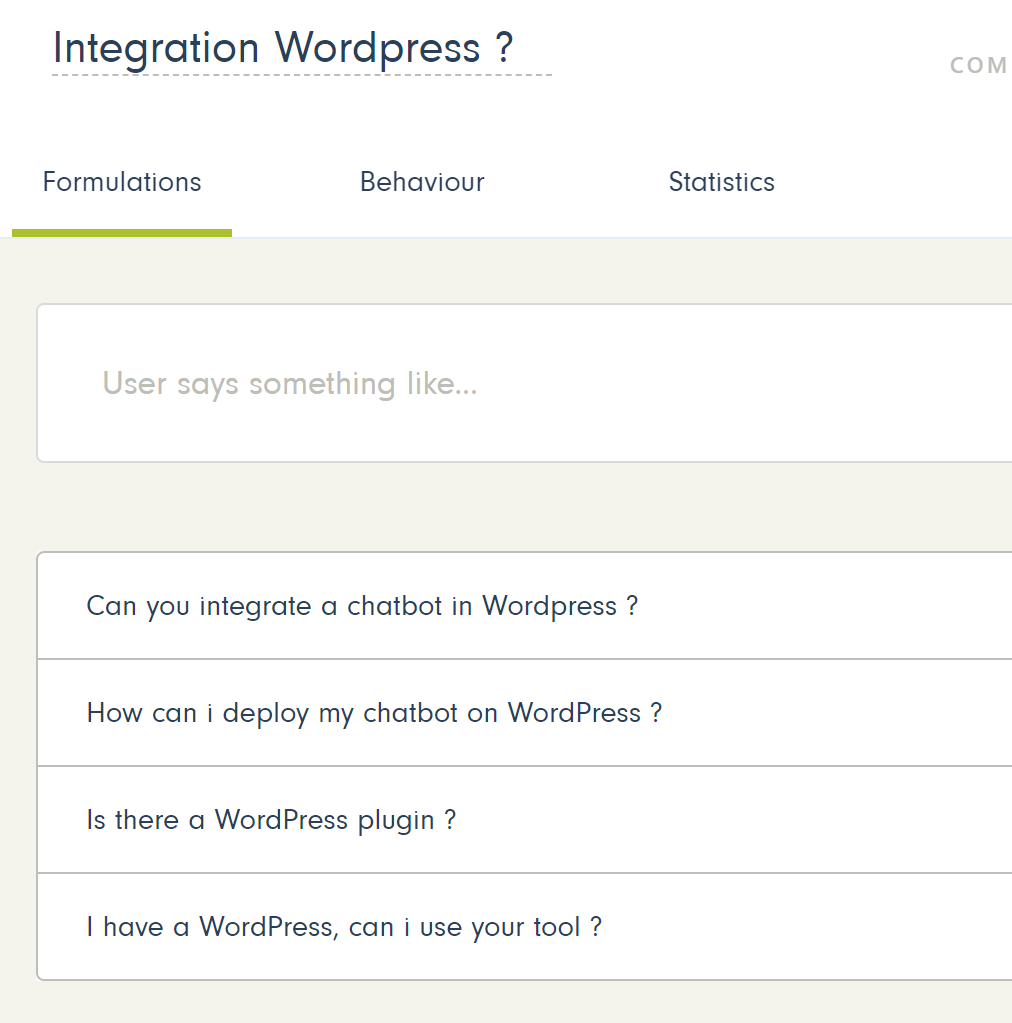This screenshot has height=1023, width=1012.
Task: Open the Behaviour tab
Action: pos(422,182)
